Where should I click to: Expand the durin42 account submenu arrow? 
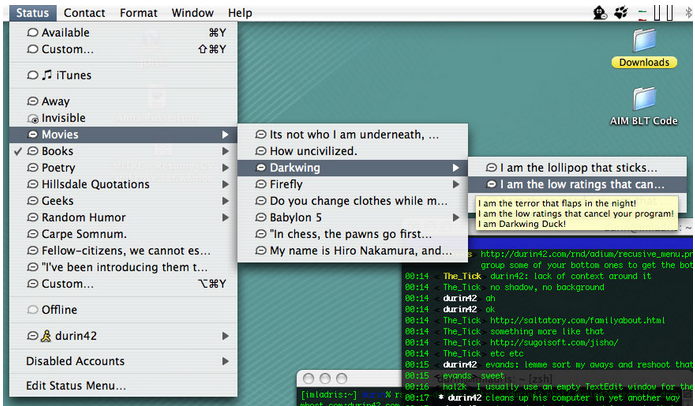225,336
